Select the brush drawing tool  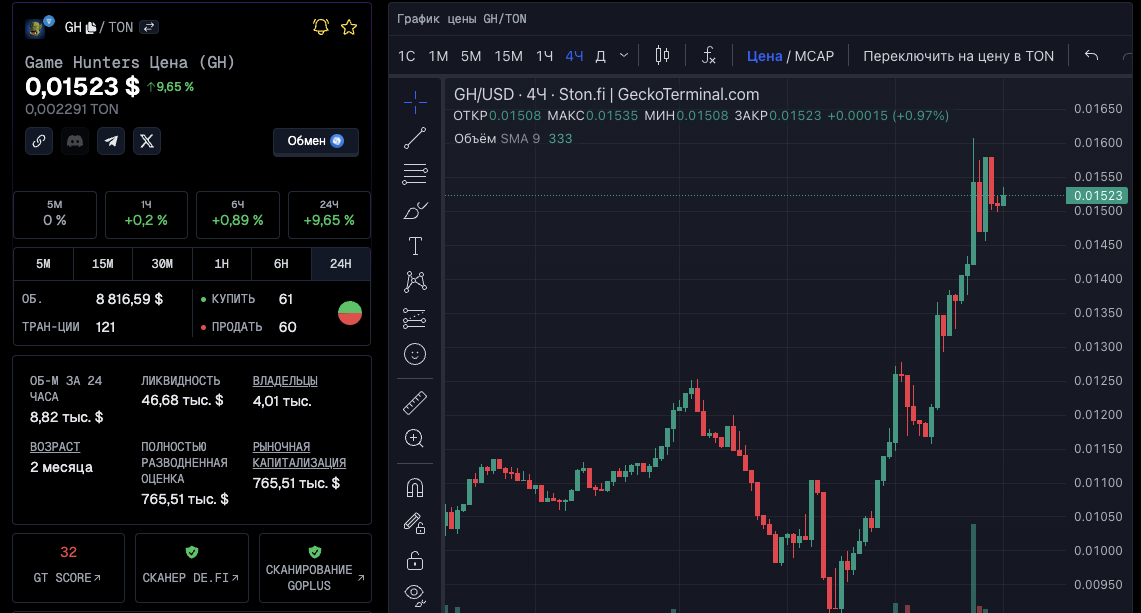click(x=415, y=210)
